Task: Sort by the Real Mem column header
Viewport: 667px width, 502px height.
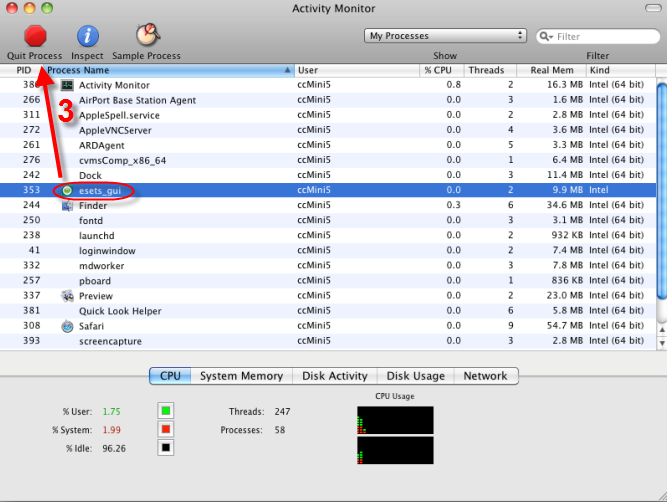Action: pos(551,70)
